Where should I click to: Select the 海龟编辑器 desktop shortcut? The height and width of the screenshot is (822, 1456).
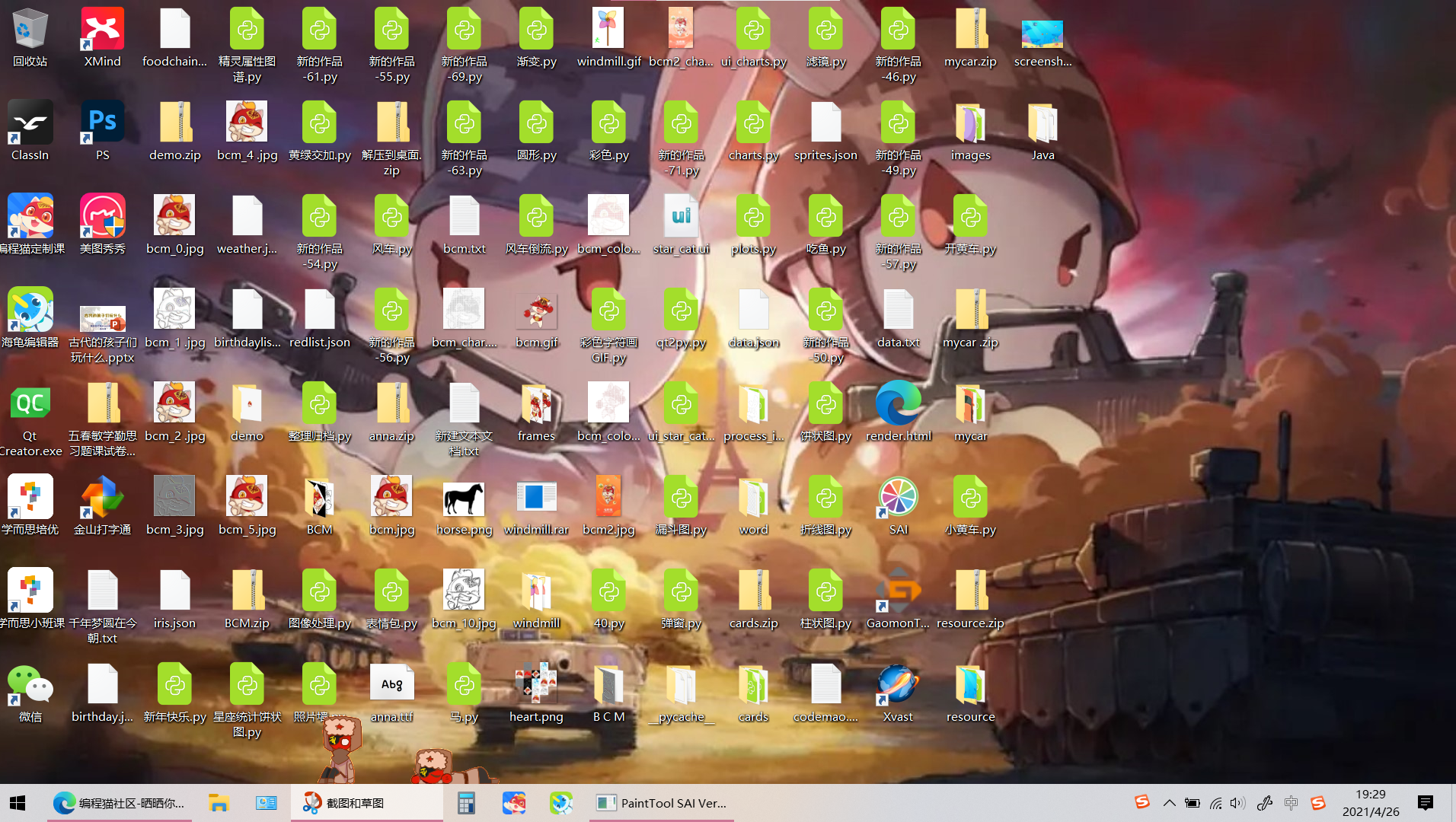point(30,317)
